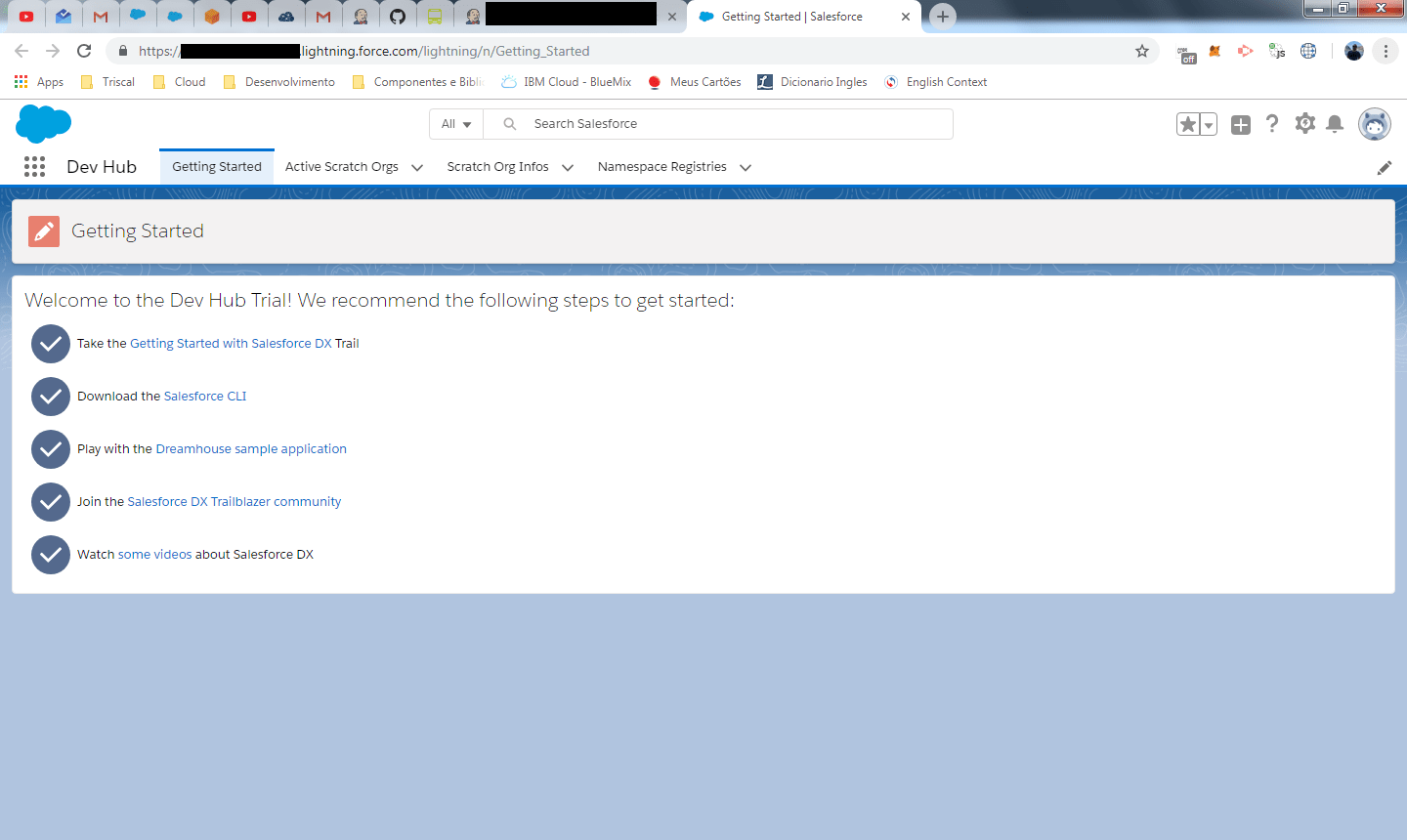Open the Namespace Registries tab

(662, 167)
